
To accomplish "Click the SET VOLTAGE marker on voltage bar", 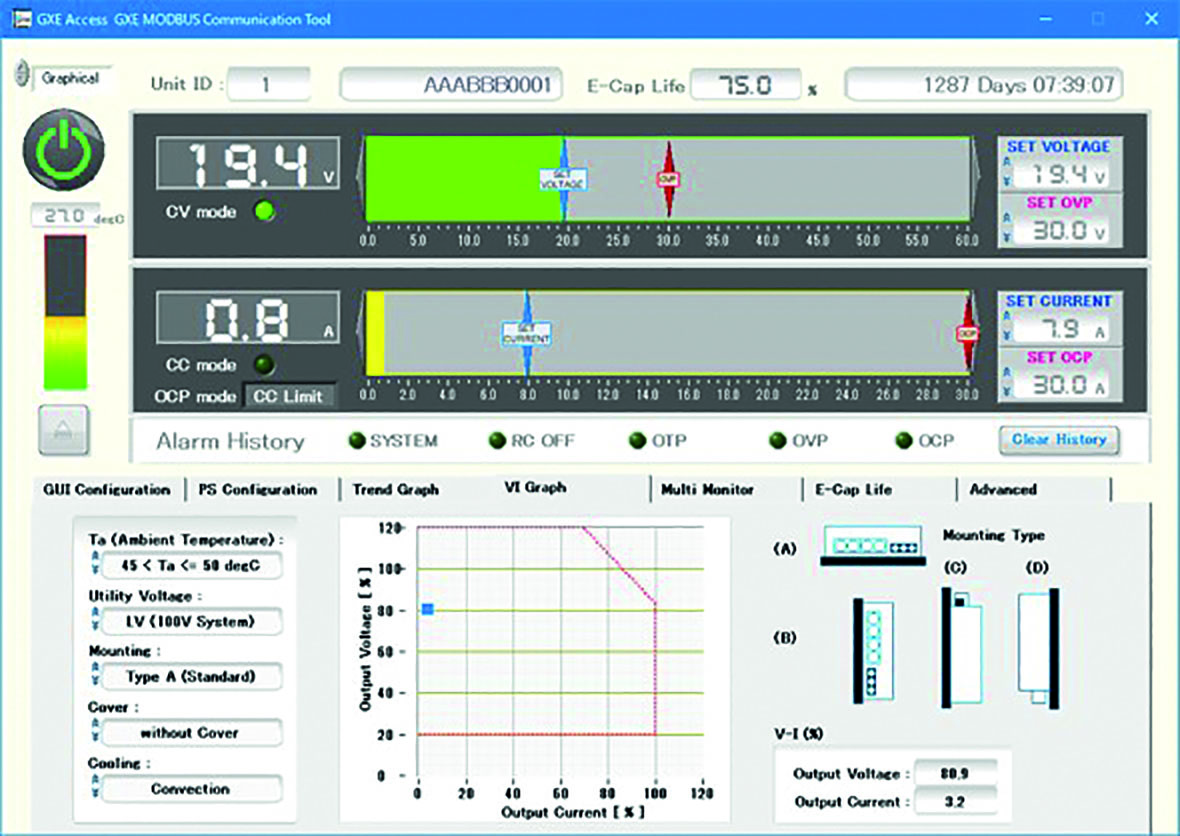I will [x=563, y=178].
